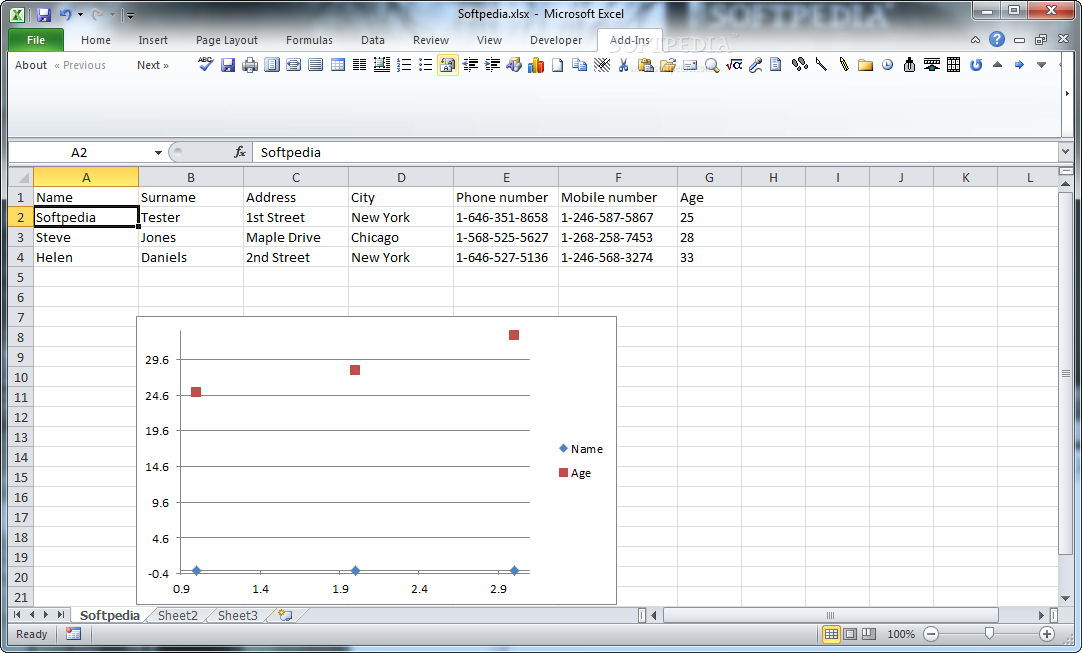Open the Developer ribbon tab
The width and height of the screenshot is (1082, 653).
[555, 40]
